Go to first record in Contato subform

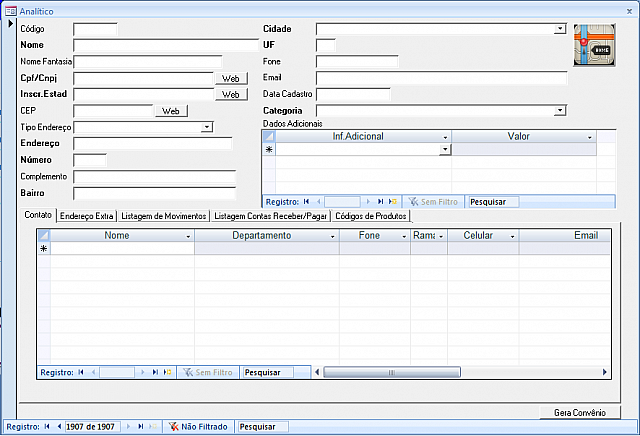[81, 372]
